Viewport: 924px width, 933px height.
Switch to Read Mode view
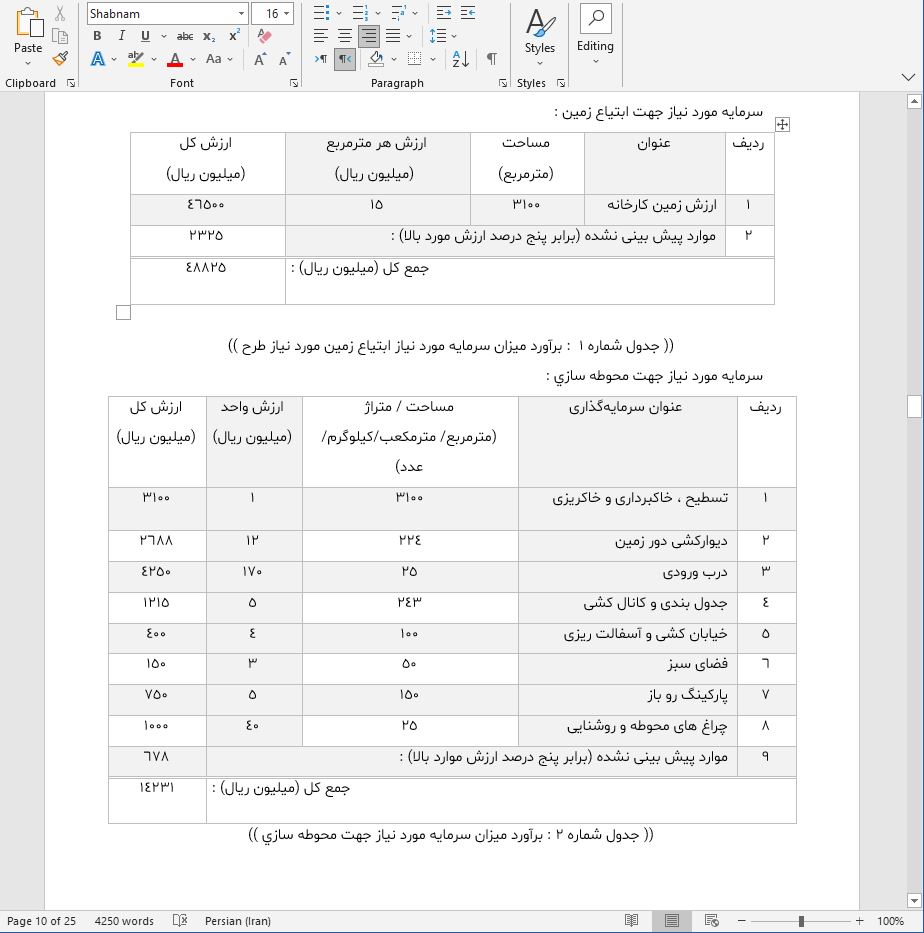tap(631, 921)
